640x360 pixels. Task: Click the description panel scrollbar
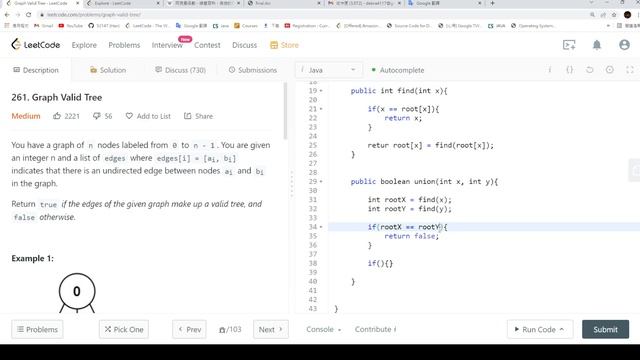tap(285, 110)
